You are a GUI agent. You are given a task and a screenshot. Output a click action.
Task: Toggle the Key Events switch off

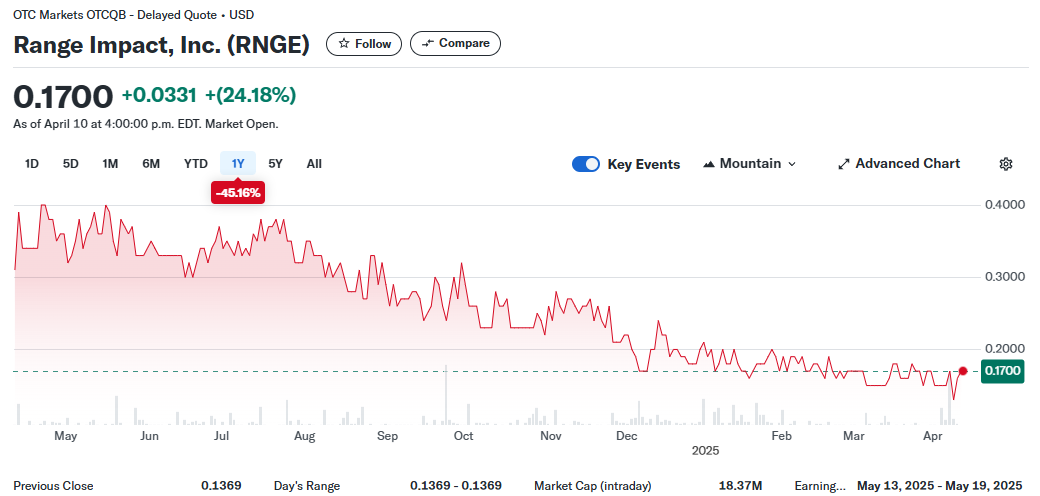pos(586,164)
